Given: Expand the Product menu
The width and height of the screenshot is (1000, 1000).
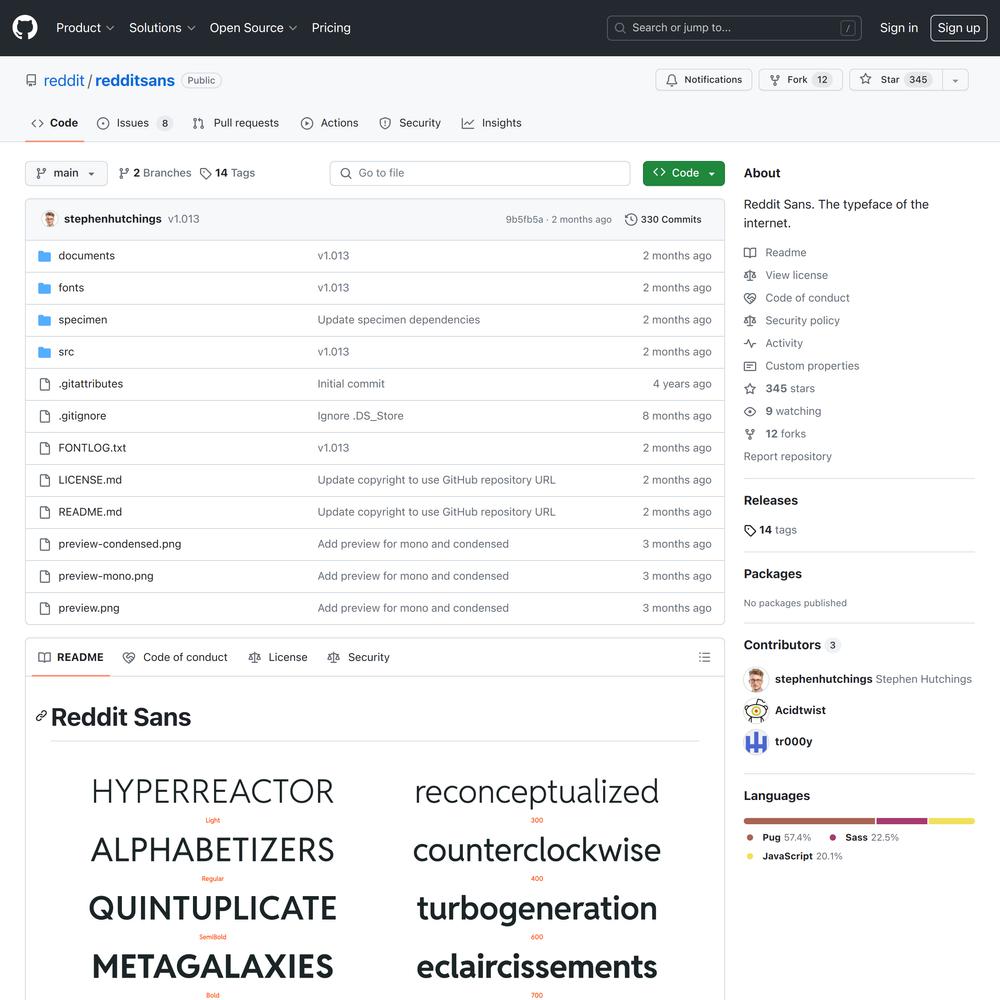Looking at the screenshot, I should [85, 27].
